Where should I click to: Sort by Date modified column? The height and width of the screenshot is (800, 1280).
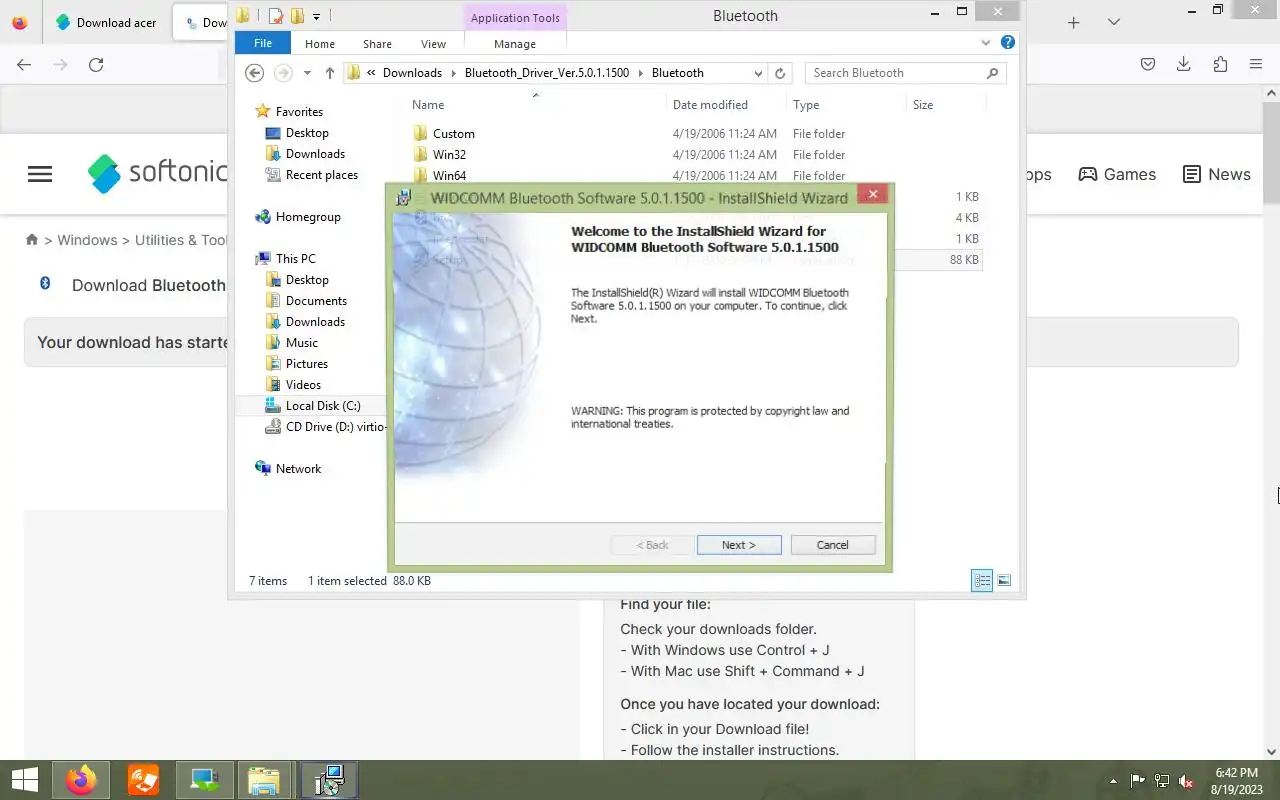pyautogui.click(x=710, y=105)
